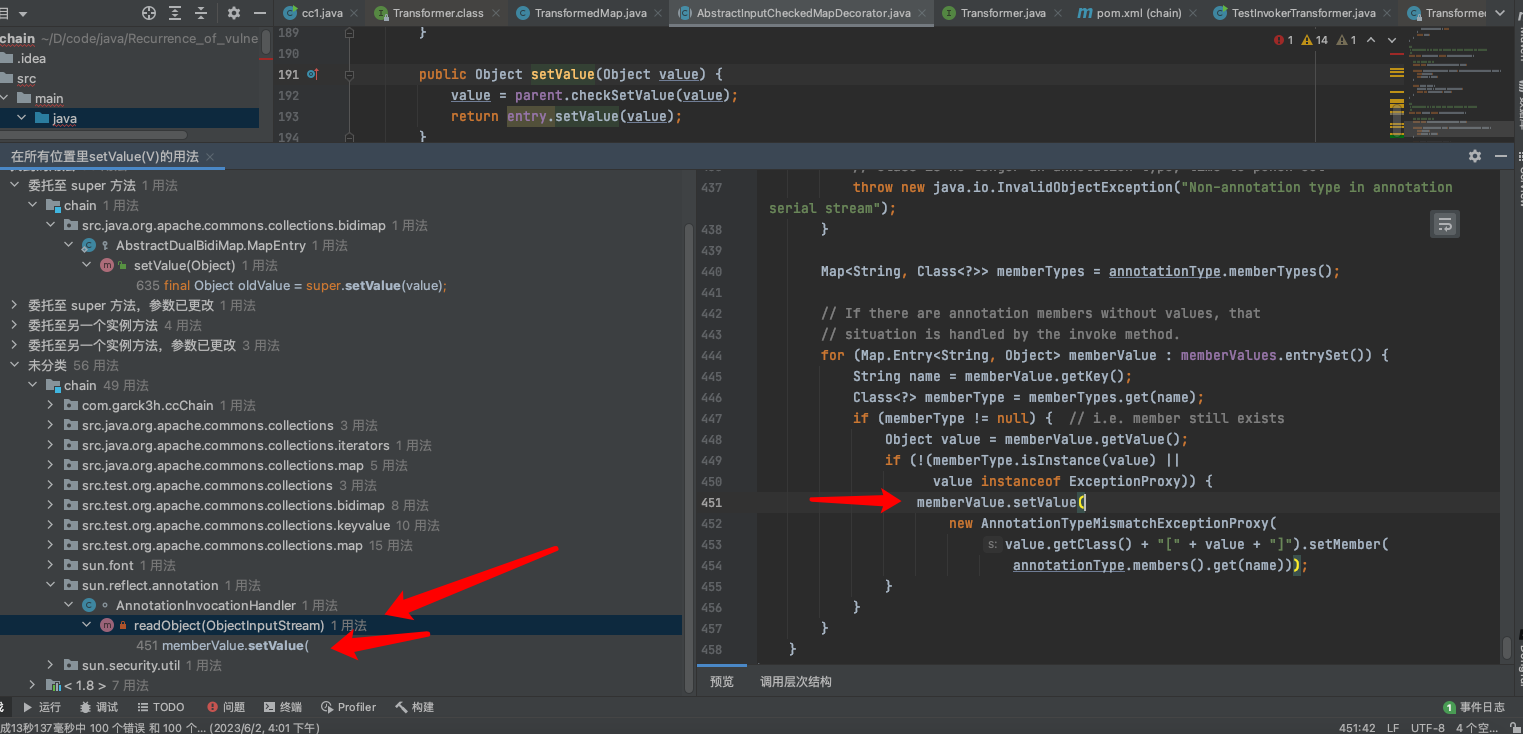Select the AnnotationInvocationHandler class node
The width and height of the screenshot is (1523, 734).
tap(205, 605)
